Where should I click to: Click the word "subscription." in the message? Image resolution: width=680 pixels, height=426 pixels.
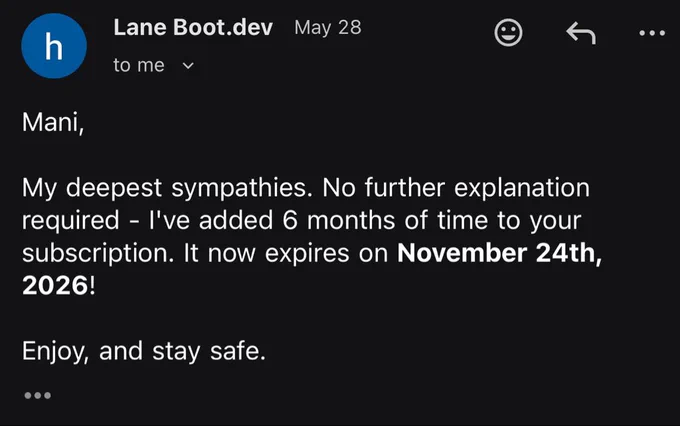(98, 254)
